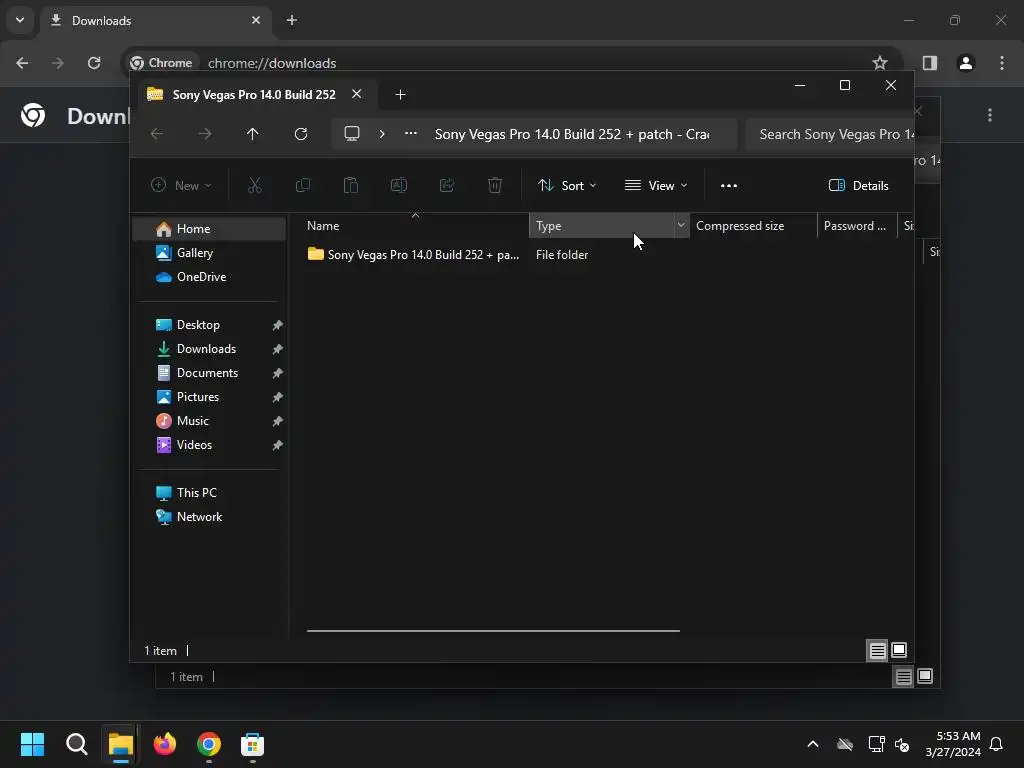Open Videos quick access folder
The width and height of the screenshot is (1024, 768).
point(209,445)
